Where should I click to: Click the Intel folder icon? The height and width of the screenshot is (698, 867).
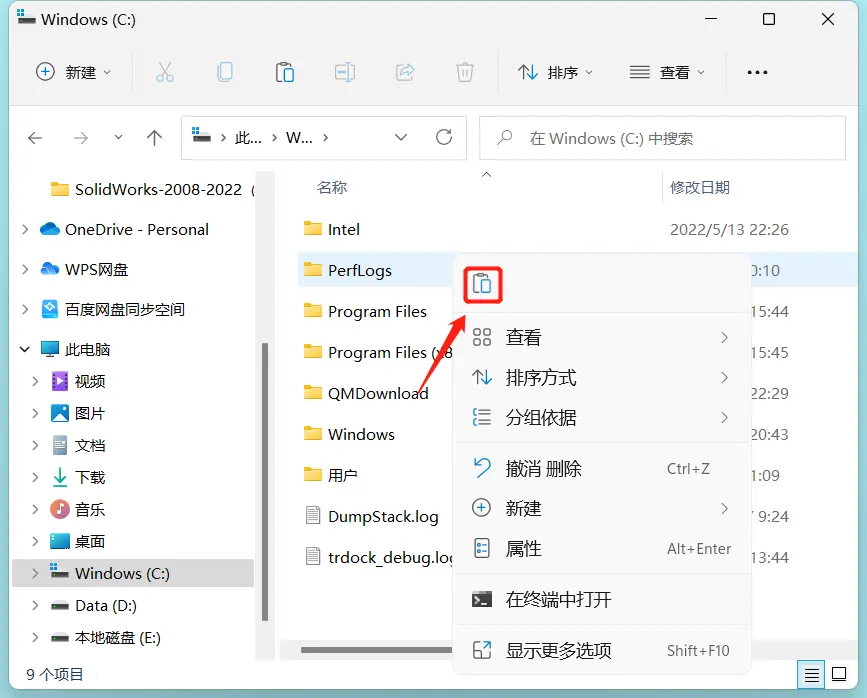[x=313, y=228]
